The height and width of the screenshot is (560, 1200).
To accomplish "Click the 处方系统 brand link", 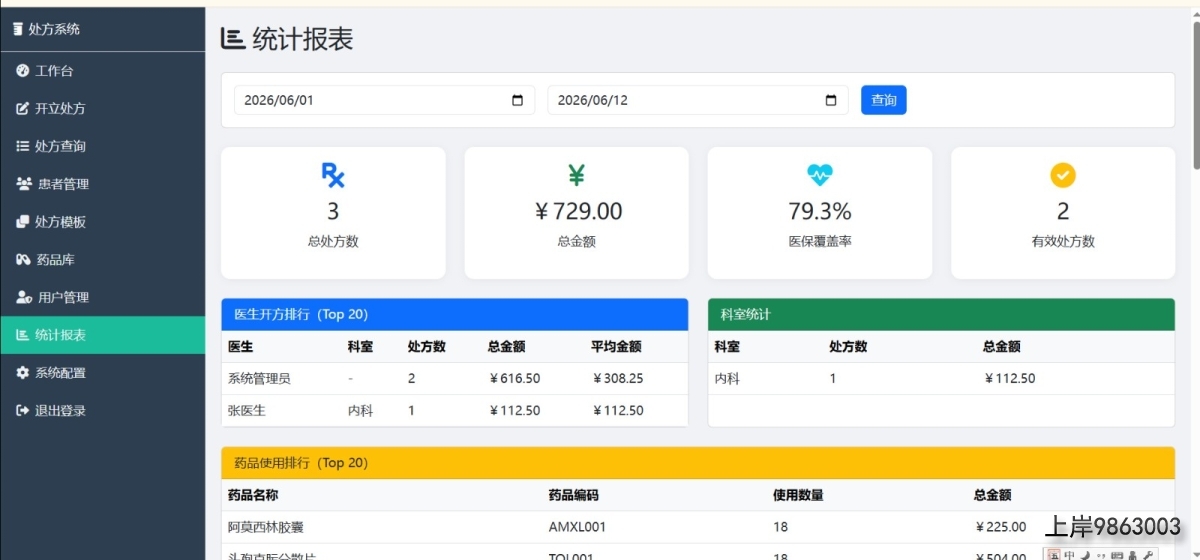I will pos(47,29).
